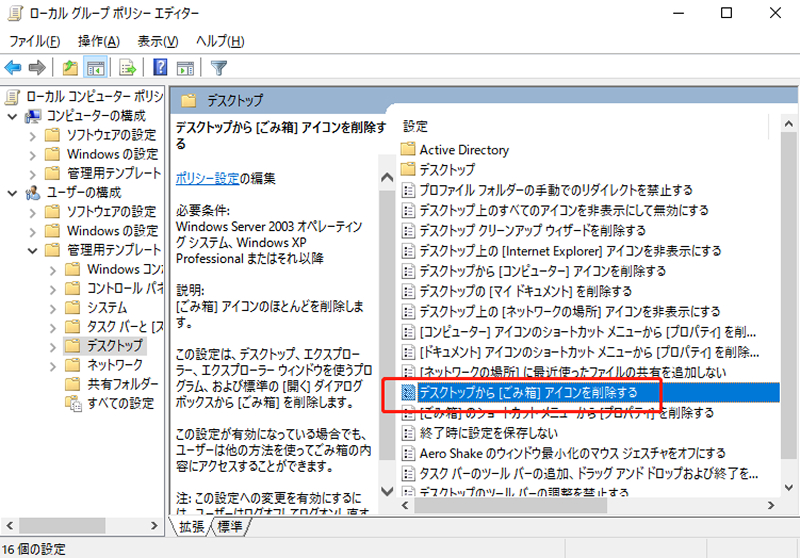Select ローカル コンピューター ポリシー root node
The image size is (800, 558).
(x=94, y=96)
